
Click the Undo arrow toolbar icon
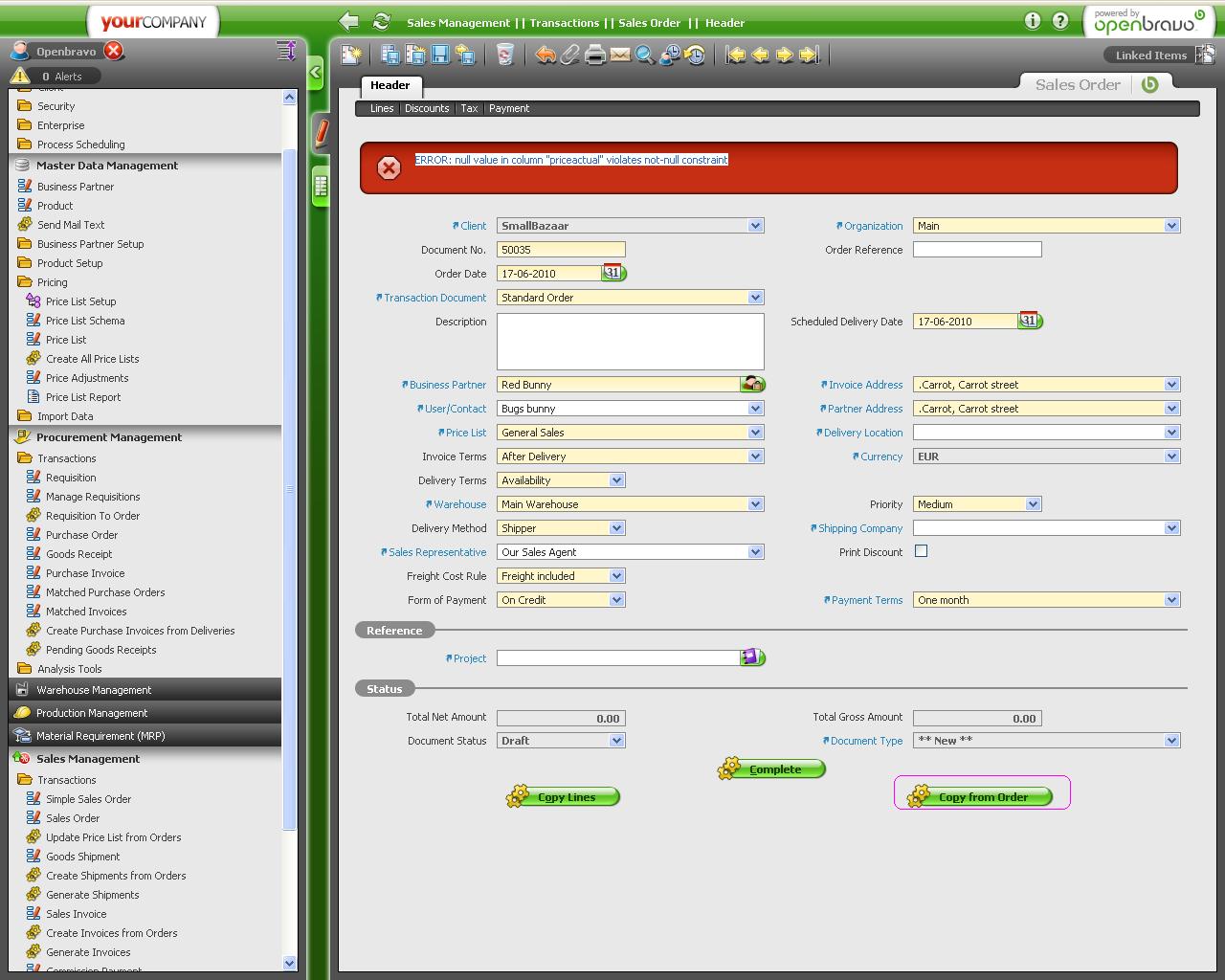coord(546,56)
